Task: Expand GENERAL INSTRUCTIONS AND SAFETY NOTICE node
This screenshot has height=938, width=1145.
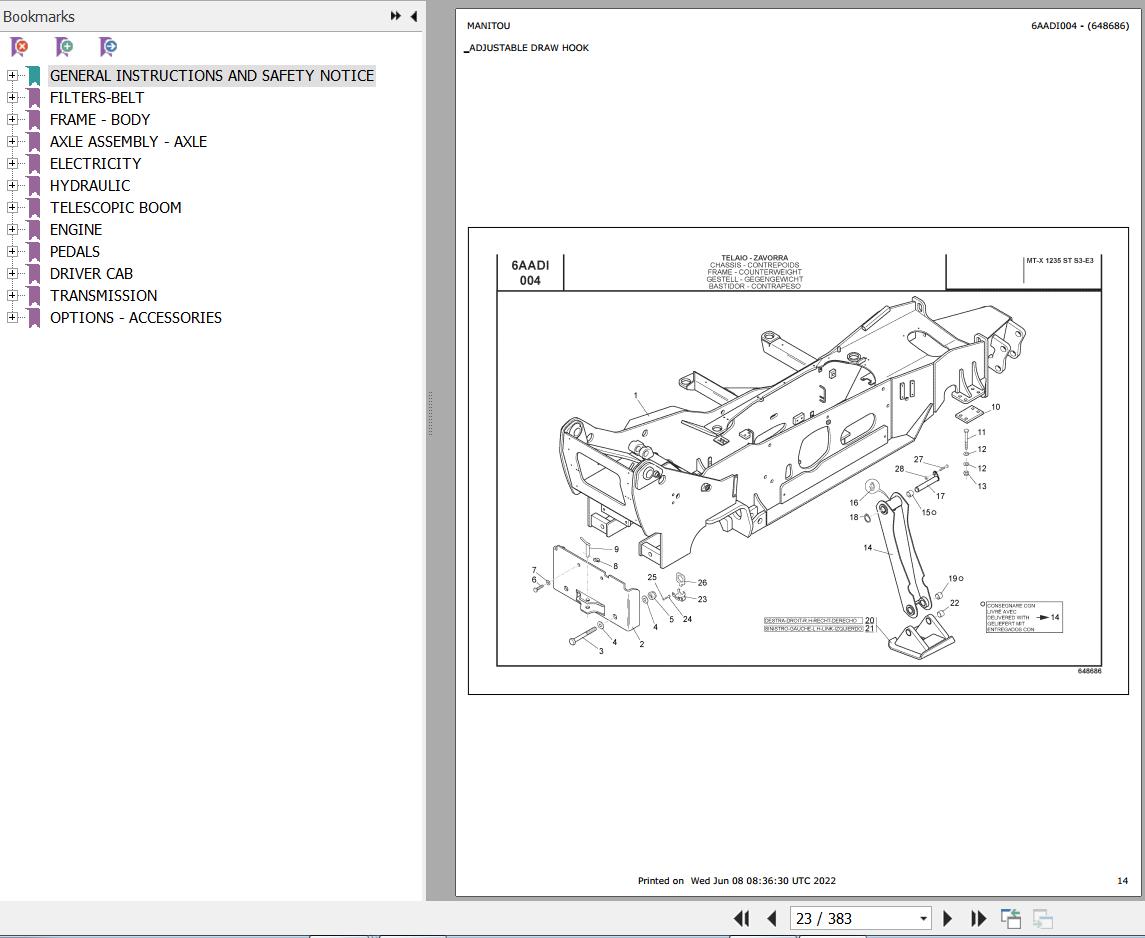Action: pos(12,75)
